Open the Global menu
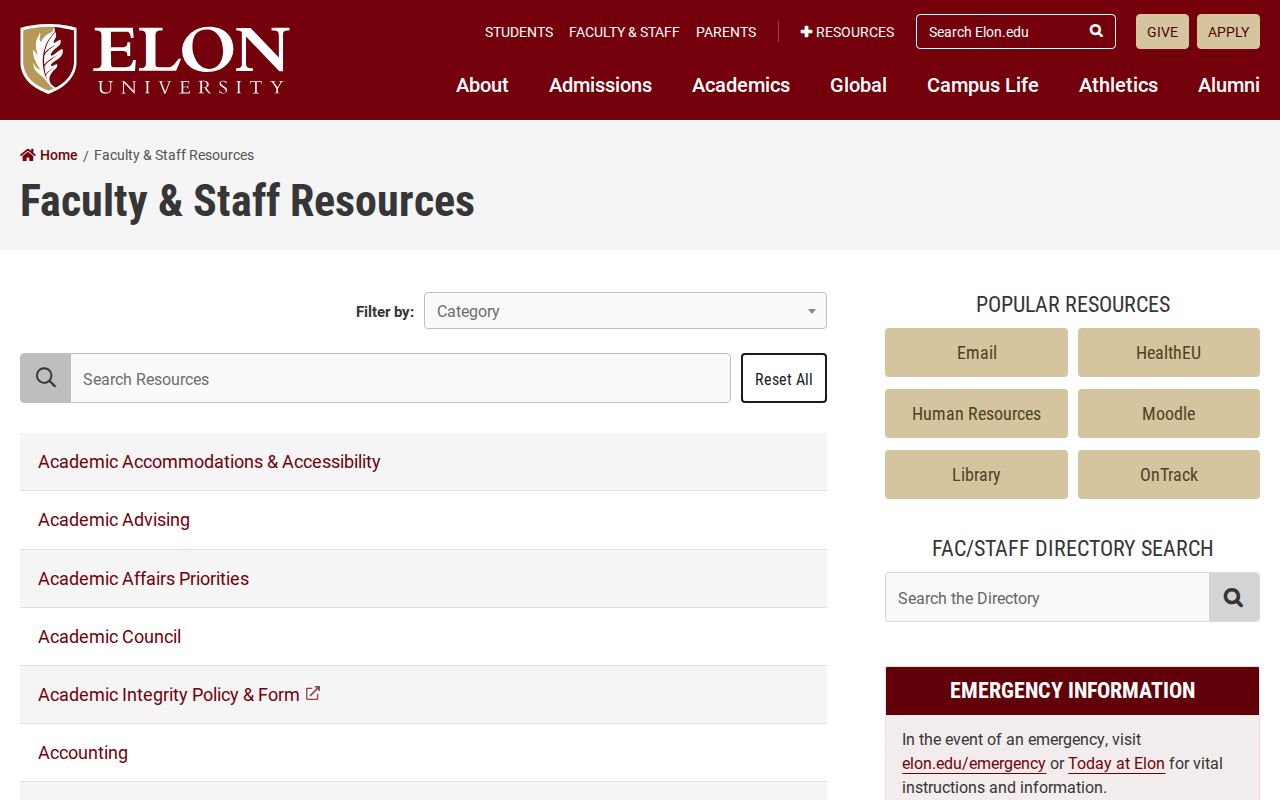The width and height of the screenshot is (1280, 800). (x=858, y=85)
